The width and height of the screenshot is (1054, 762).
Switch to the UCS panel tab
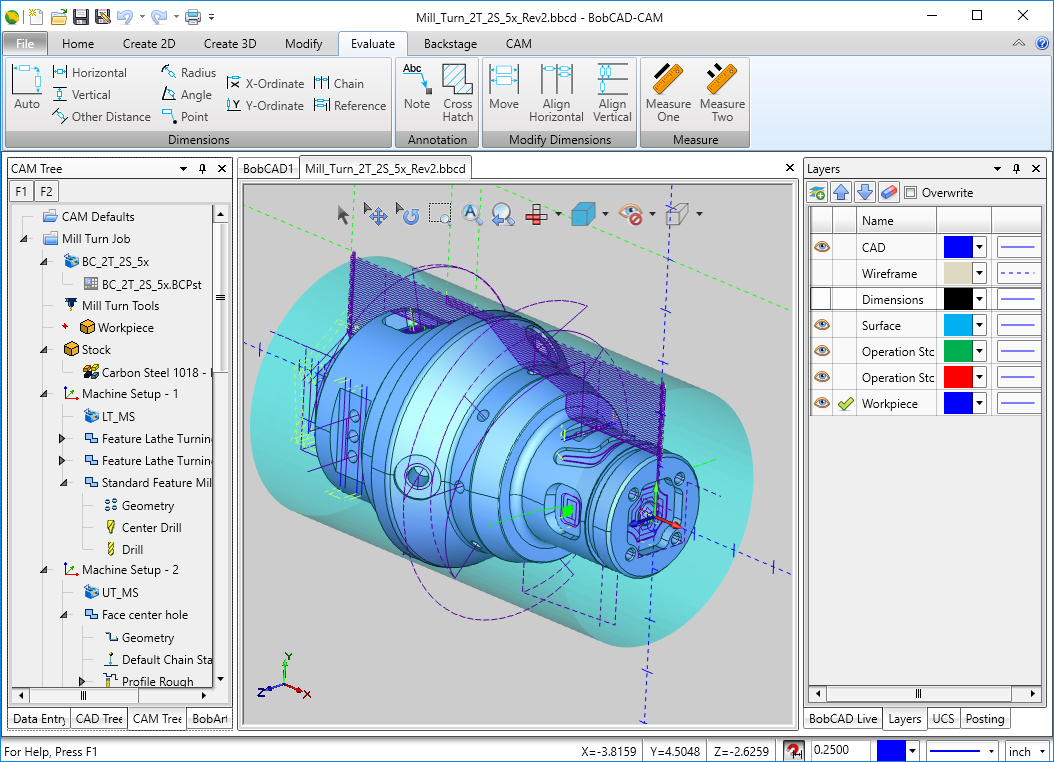tap(942, 718)
